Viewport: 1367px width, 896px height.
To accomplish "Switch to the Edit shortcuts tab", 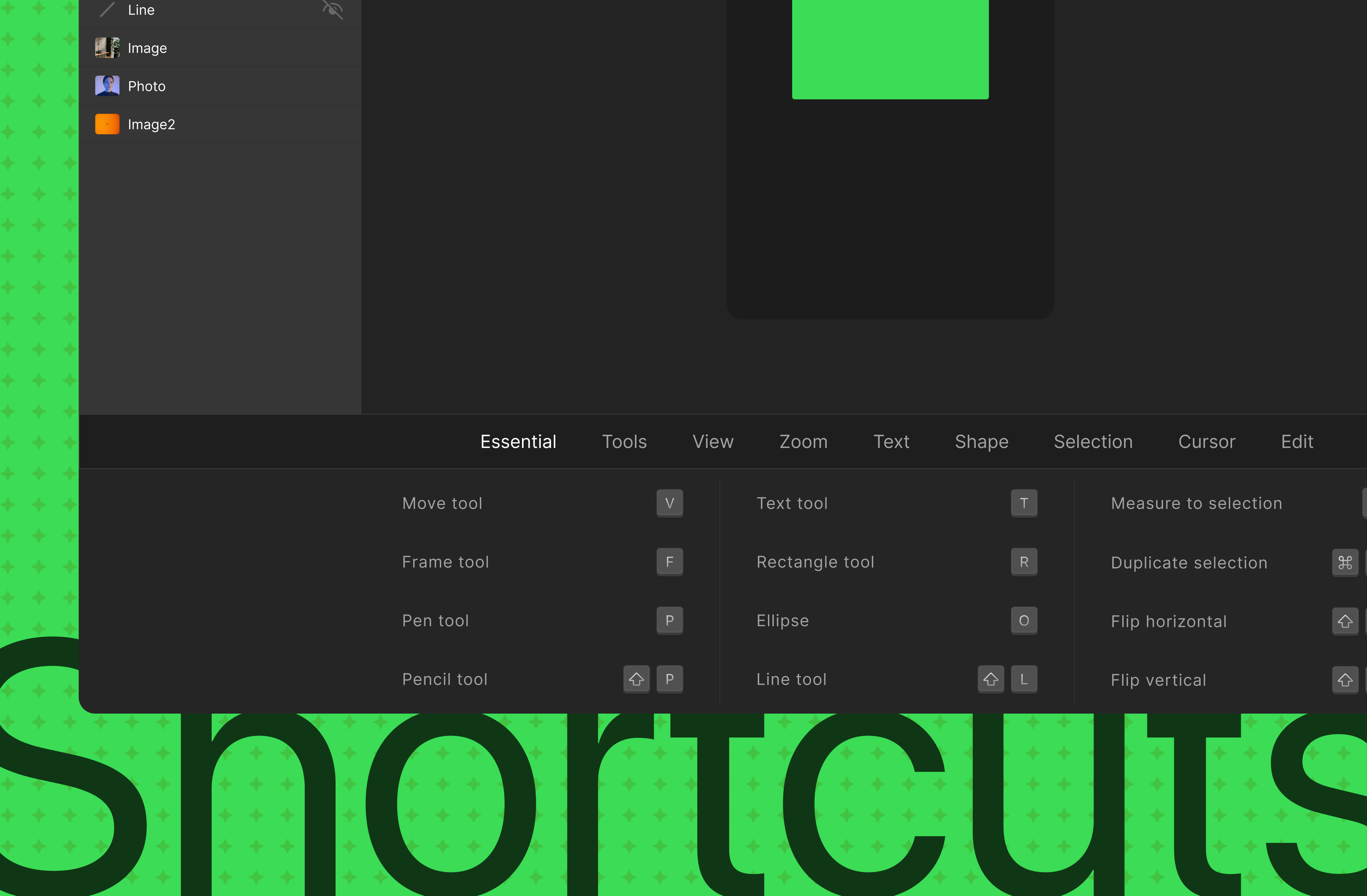I will [x=1297, y=442].
